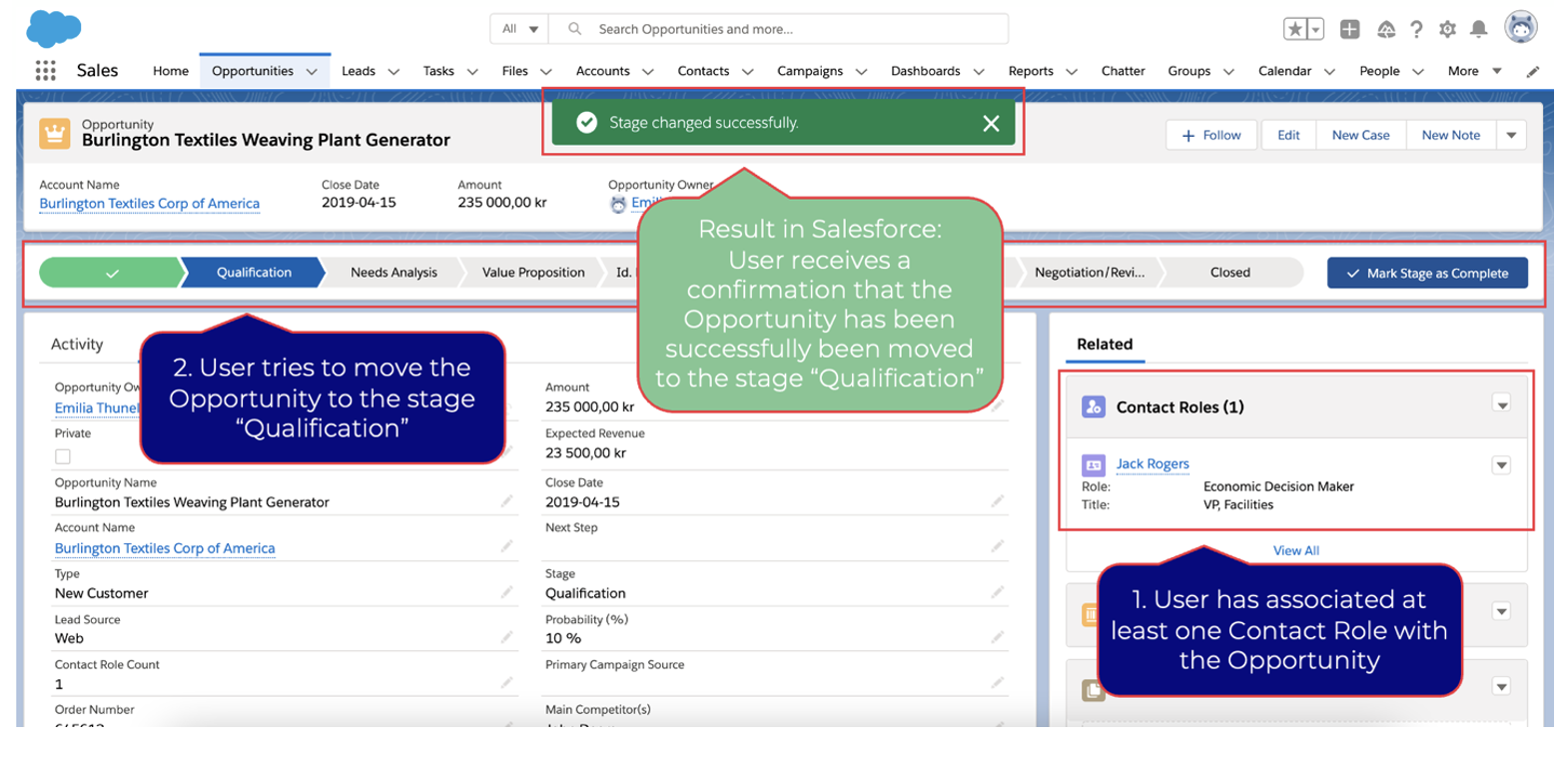Open the More navigation dropdown
The height and width of the screenshot is (765, 1568).
click(1475, 71)
